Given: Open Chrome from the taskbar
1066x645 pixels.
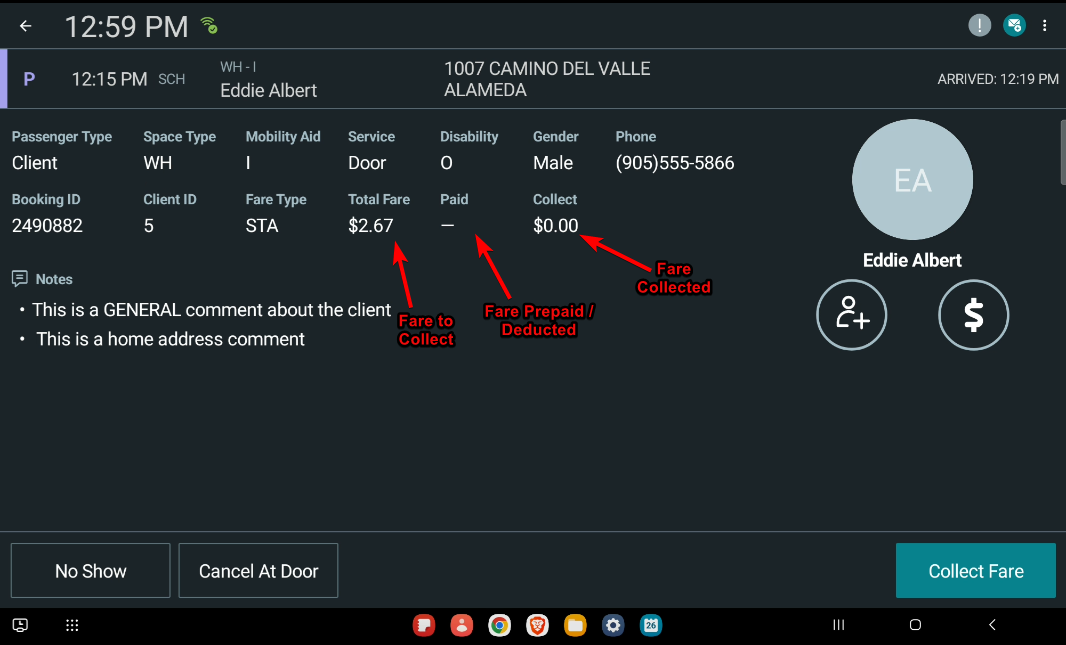Looking at the screenshot, I should click(499, 626).
